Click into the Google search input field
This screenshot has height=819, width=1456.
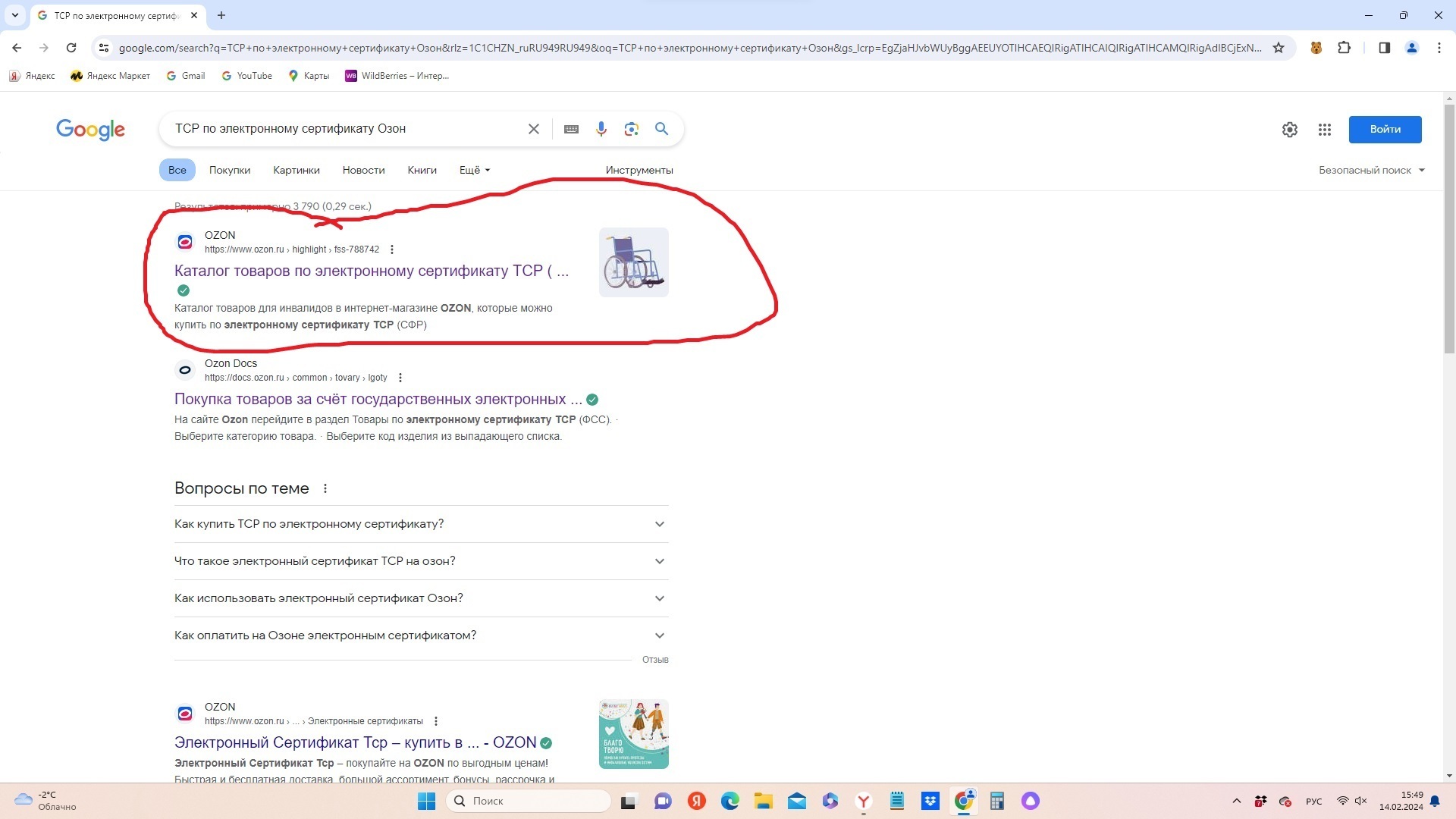(x=341, y=129)
